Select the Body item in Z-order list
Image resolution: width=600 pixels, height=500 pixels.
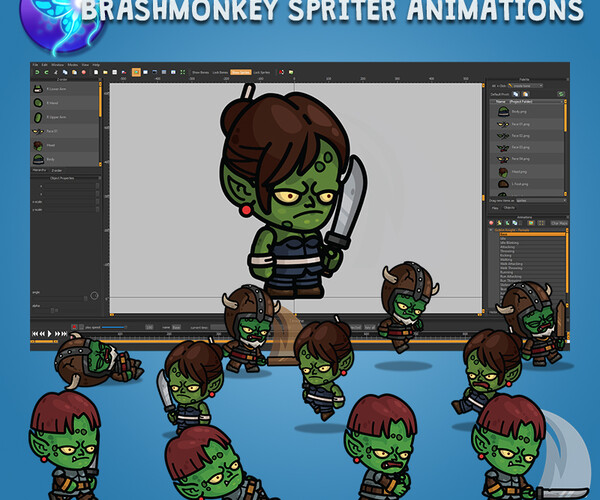65,159
